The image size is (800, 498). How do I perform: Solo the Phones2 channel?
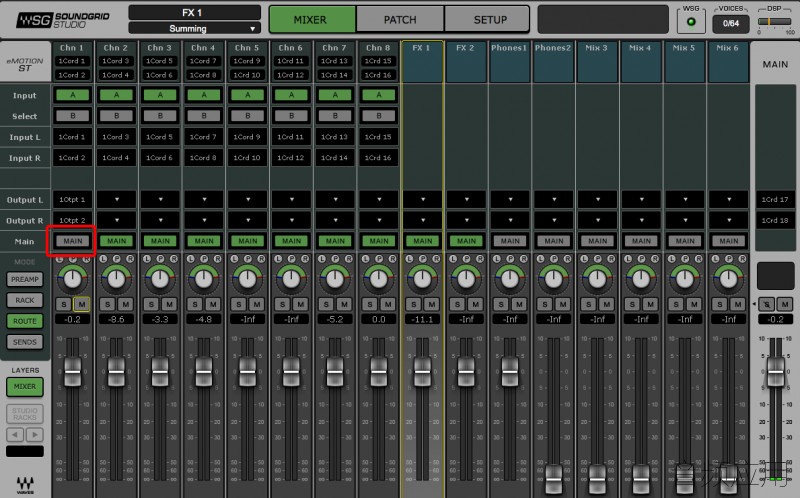(x=545, y=305)
